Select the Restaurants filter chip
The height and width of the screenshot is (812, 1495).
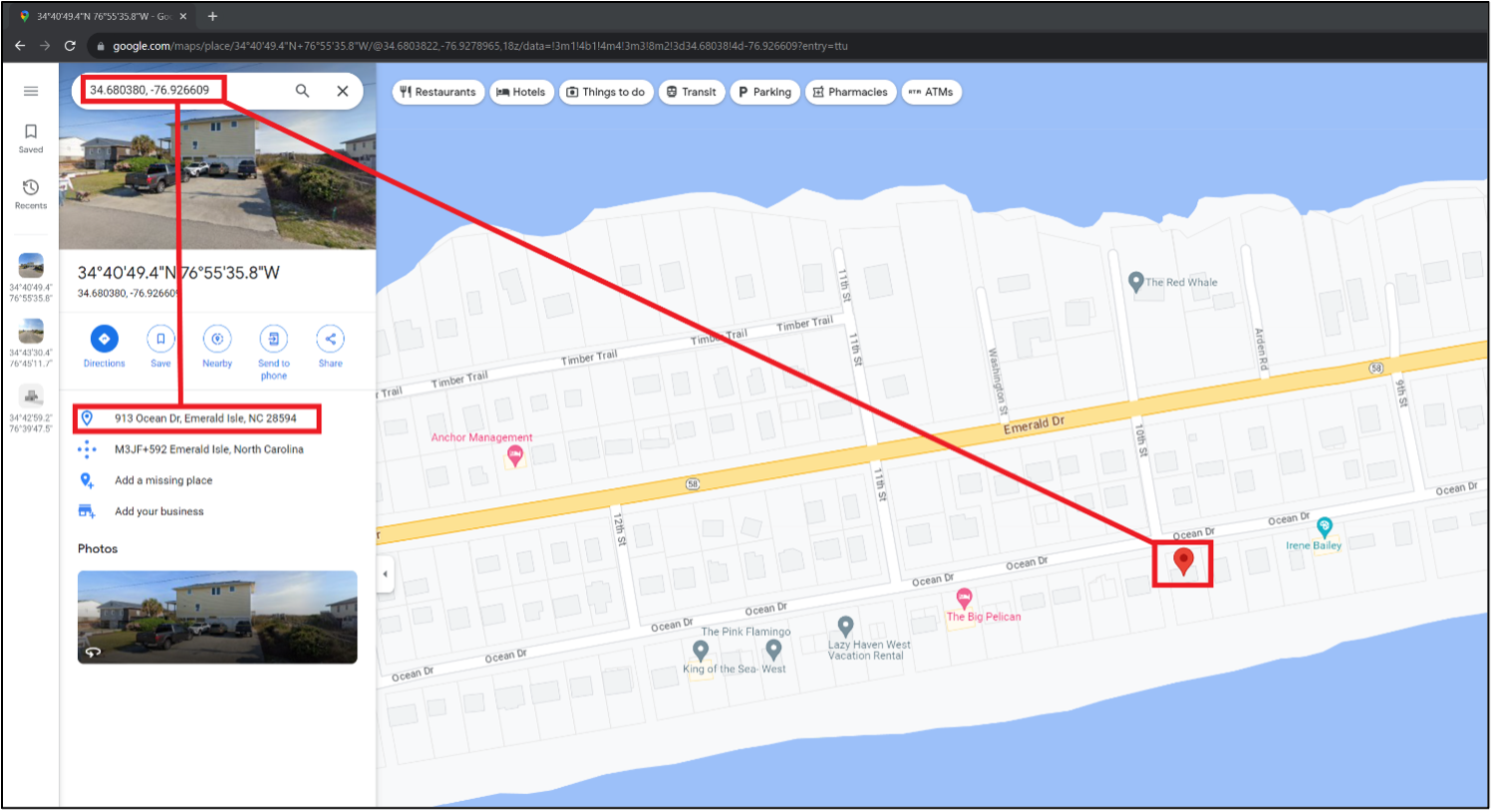(x=438, y=92)
